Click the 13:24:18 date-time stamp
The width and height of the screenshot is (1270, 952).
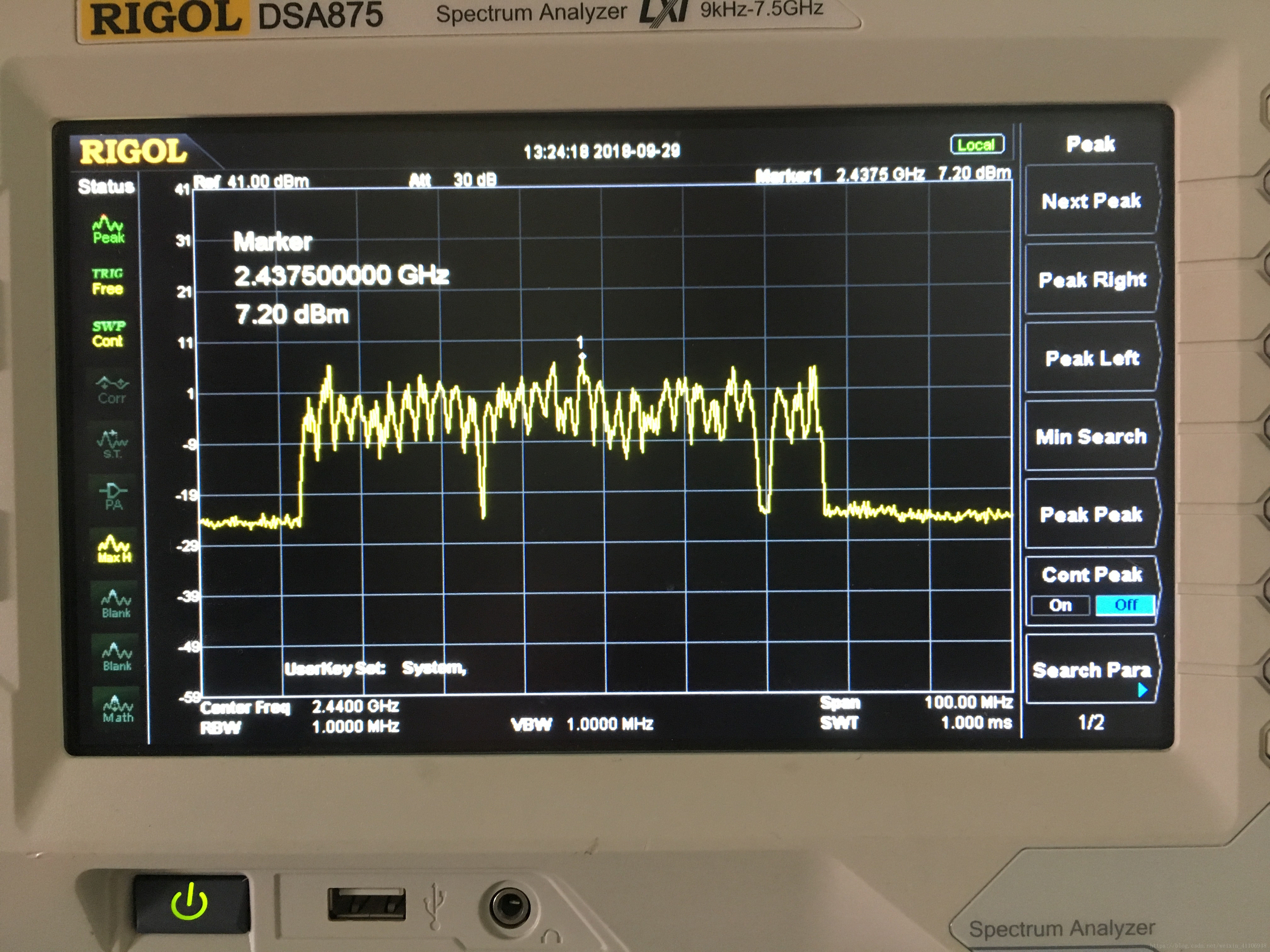pos(602,151)
